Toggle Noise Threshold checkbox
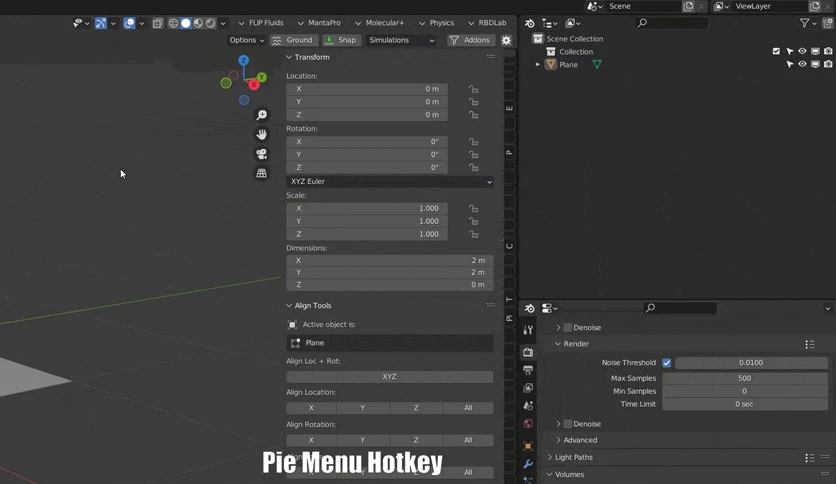The image size is (836, 484). (x=666, y=362)
